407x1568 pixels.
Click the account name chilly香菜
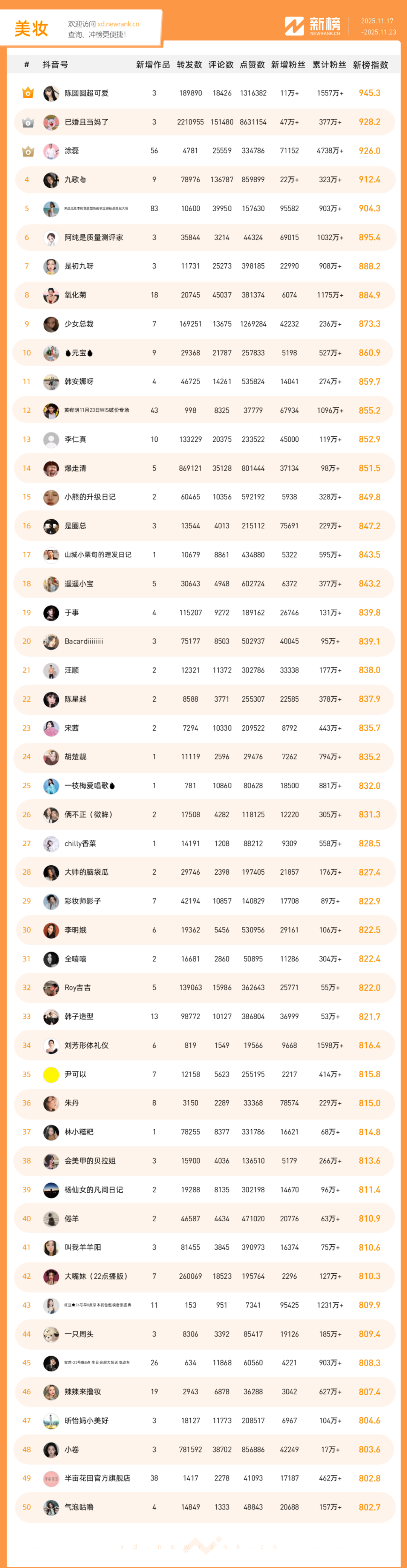tap(80, 844)
